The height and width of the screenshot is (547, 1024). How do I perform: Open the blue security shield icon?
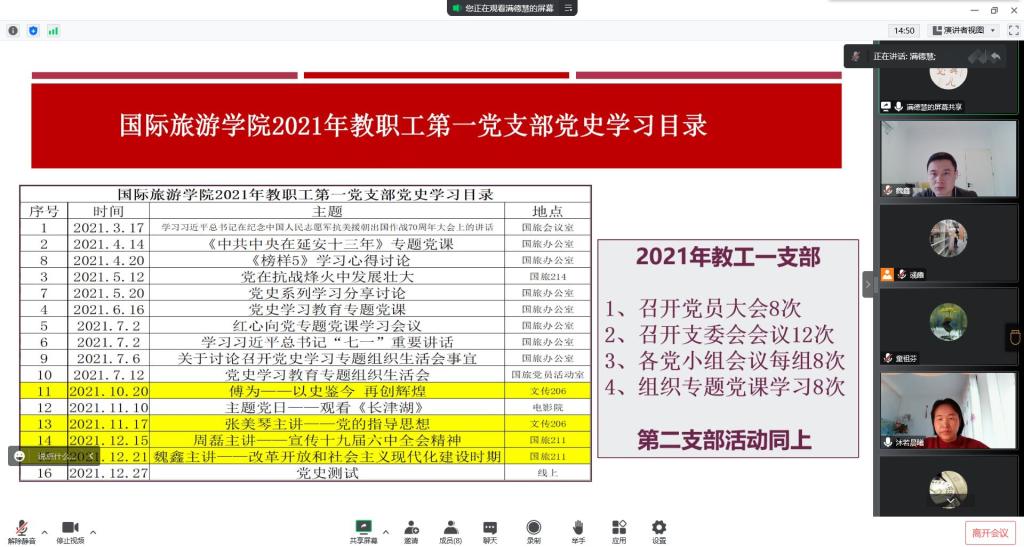tap(33, 31)
